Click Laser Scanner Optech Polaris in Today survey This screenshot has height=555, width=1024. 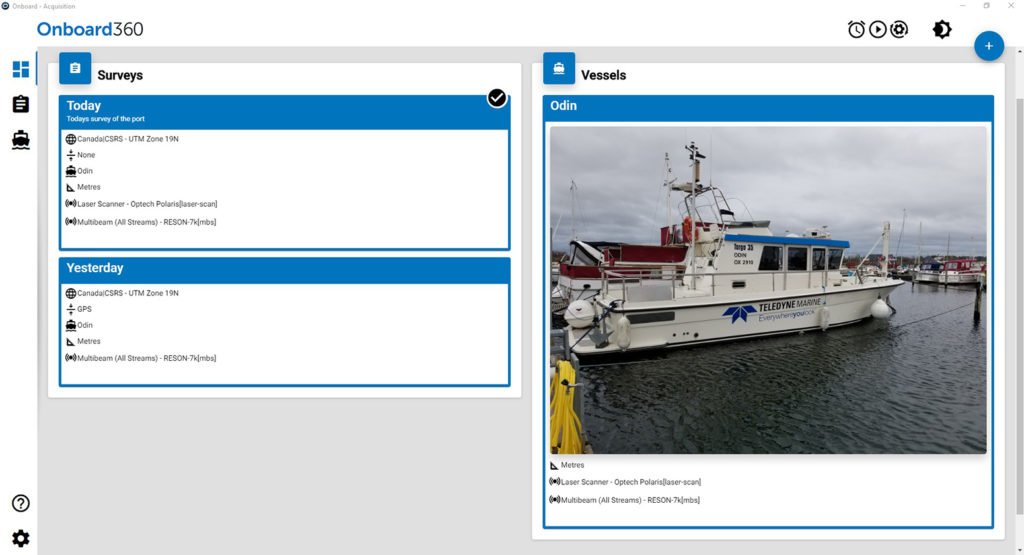(x=146, y=204)
